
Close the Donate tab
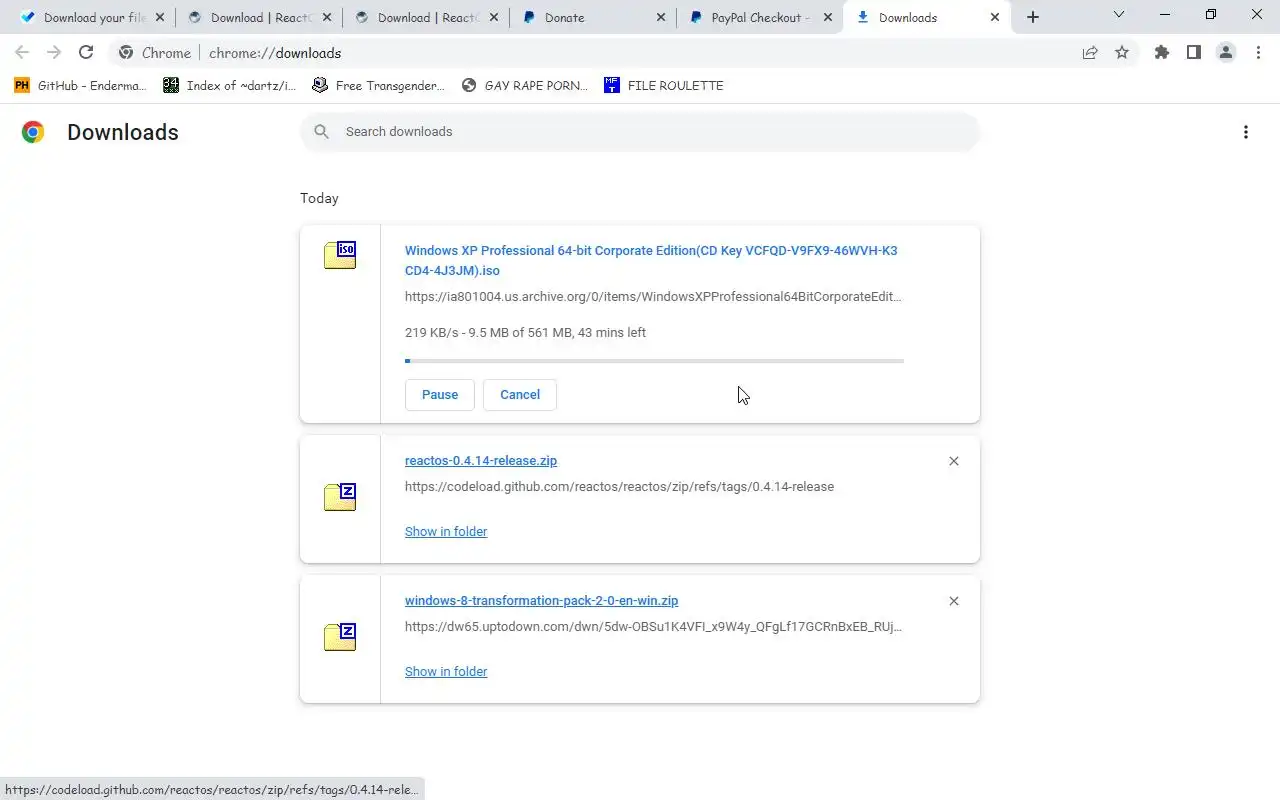661,17
